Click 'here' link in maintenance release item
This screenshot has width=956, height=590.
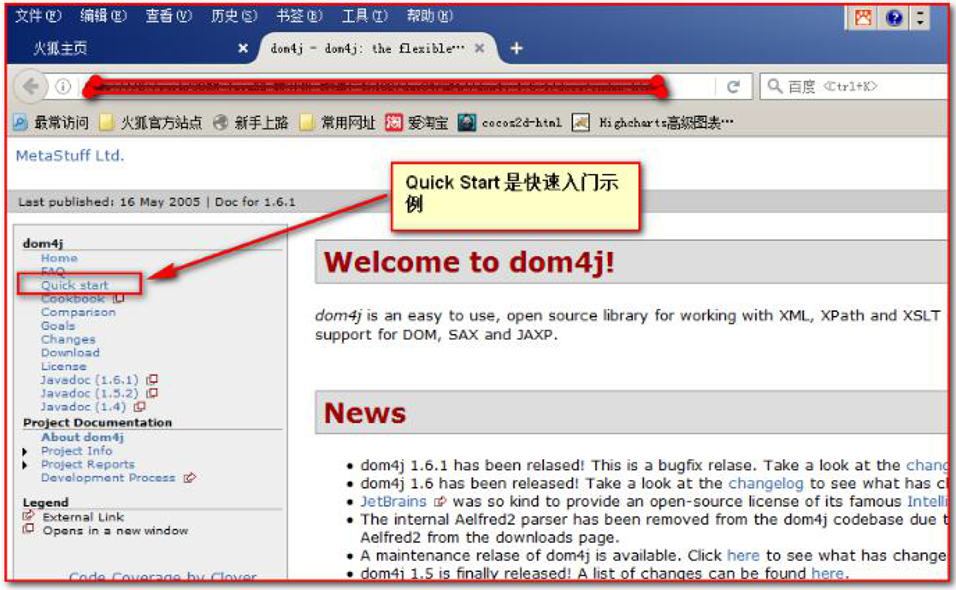point(743,556)
